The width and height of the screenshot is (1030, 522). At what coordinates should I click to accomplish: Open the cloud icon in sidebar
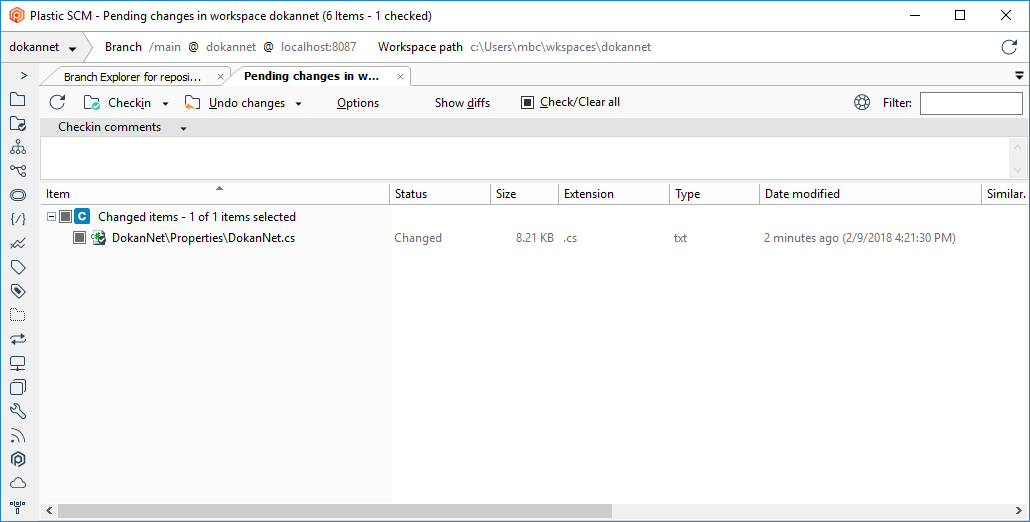click(18, 483)
